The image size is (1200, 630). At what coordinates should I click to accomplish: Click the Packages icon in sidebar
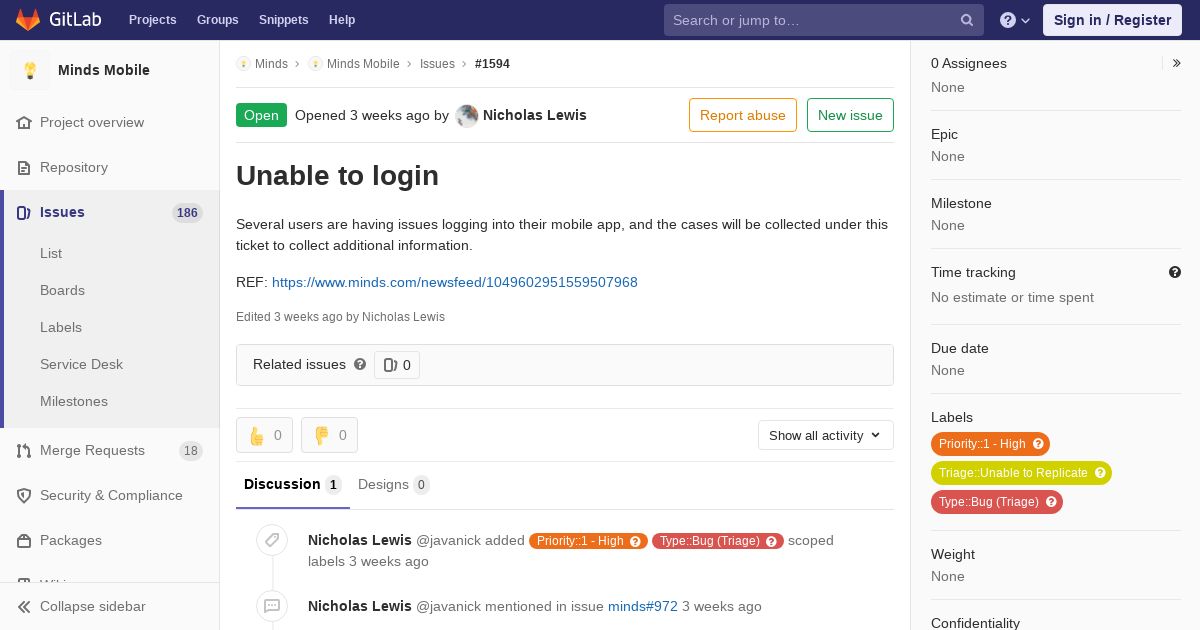click(x=24, y=541)
